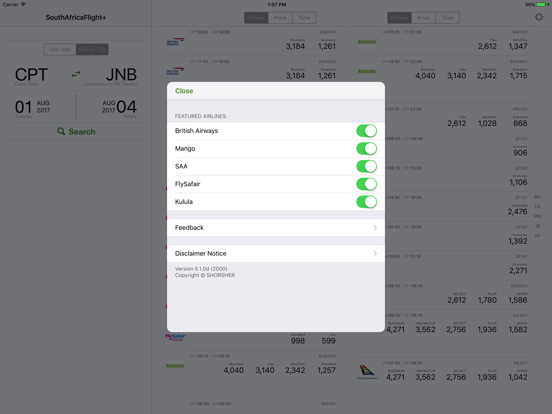Select British Airways logo on BA6422 flight
This screenshot has width=552, height=414.
point(175,71)
